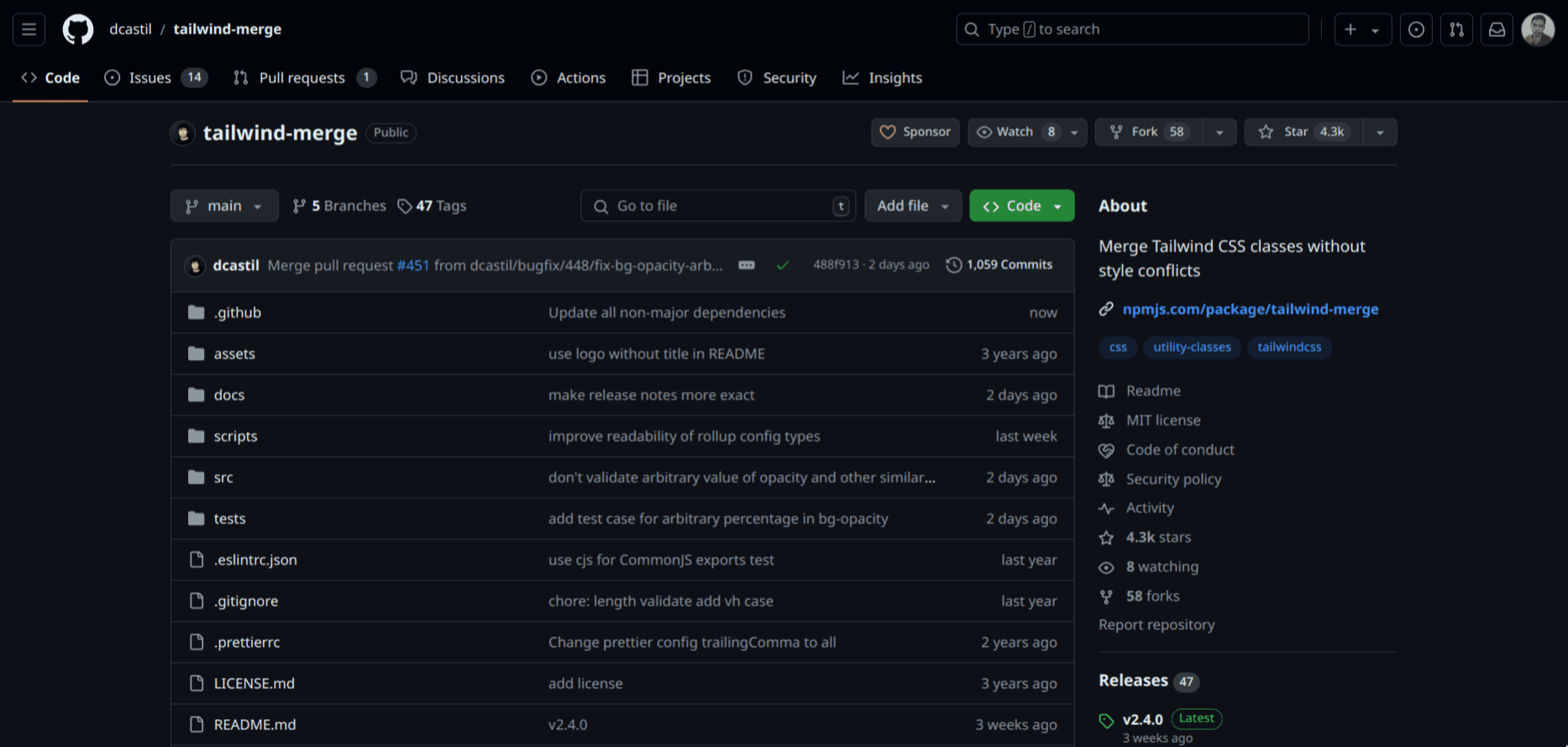Switch to the Issues tab
Screen dimensions: 1568x747
[x=155, y=77]
